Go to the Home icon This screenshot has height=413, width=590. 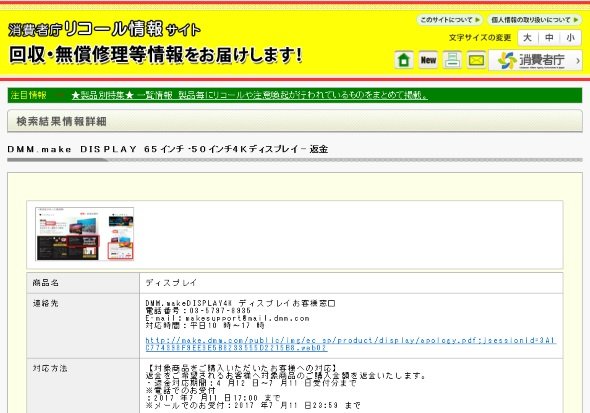click(x=404, y=60)
